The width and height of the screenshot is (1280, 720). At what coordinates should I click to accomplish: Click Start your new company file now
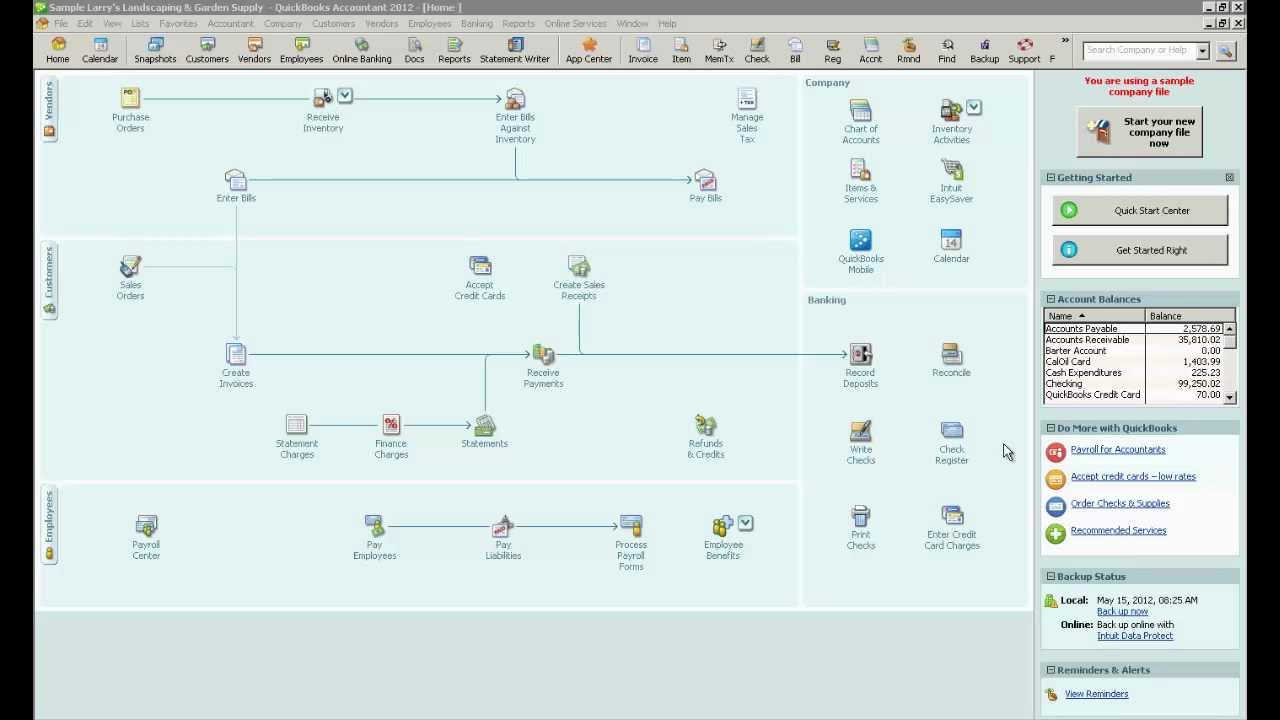[1139, 132]
